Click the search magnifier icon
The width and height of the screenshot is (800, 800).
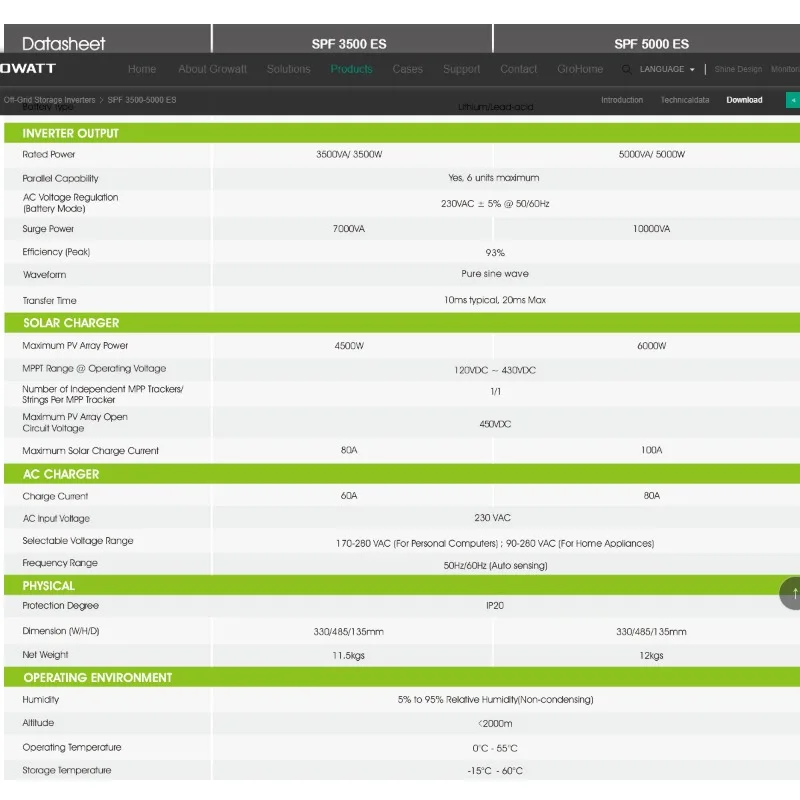click(627, 69)
